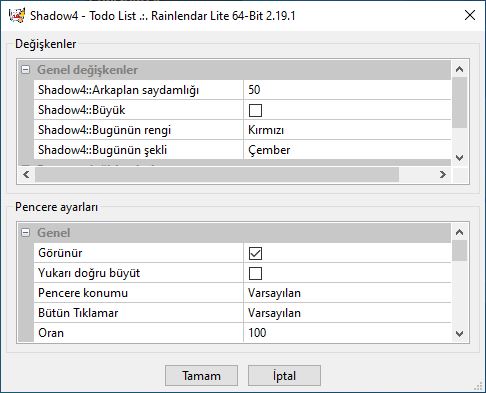The width and height of the screenshot is (486, 393).
Task: Select the Shadow4::Büyük label
Action: coord(82,110)
